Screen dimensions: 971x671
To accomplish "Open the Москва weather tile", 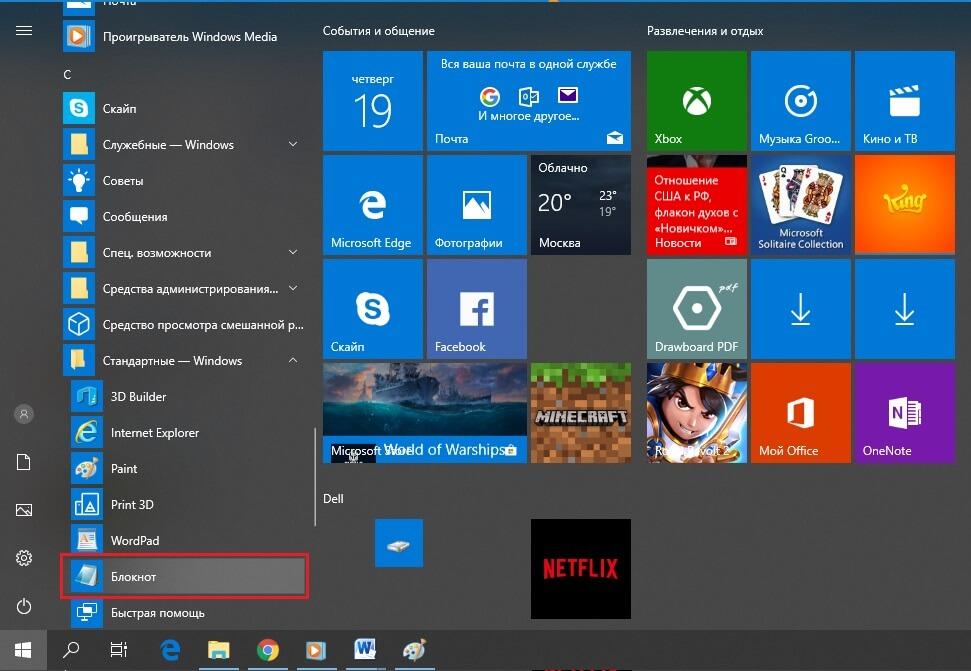I will click(x=581, y=205).
